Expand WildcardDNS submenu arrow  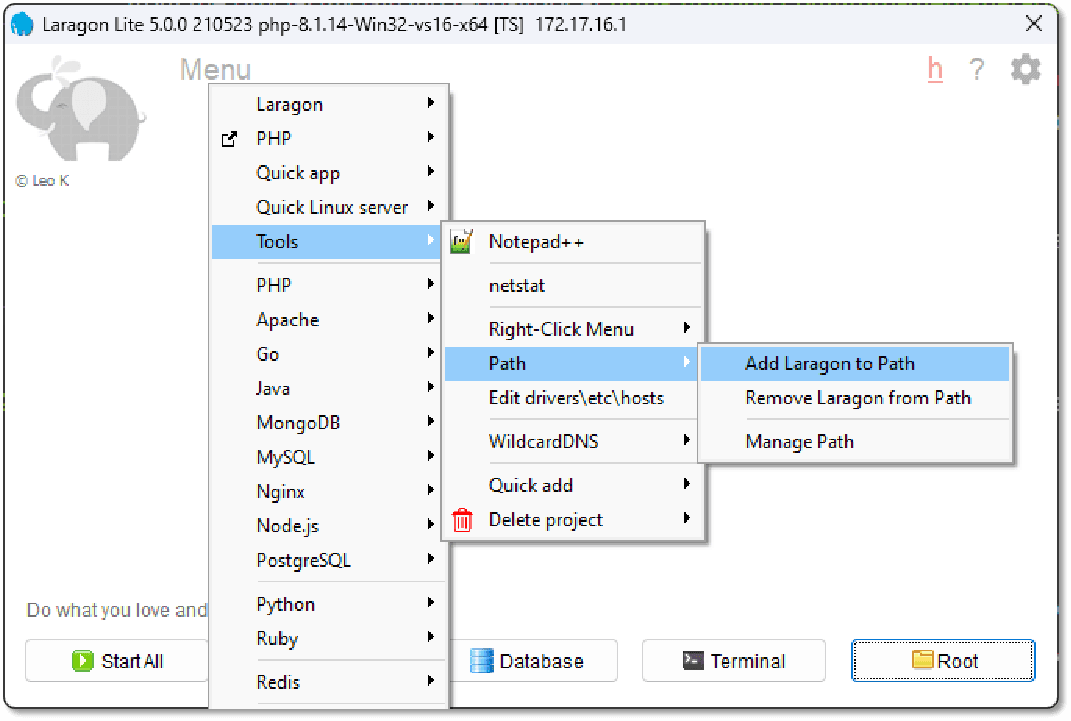(686, 440)
